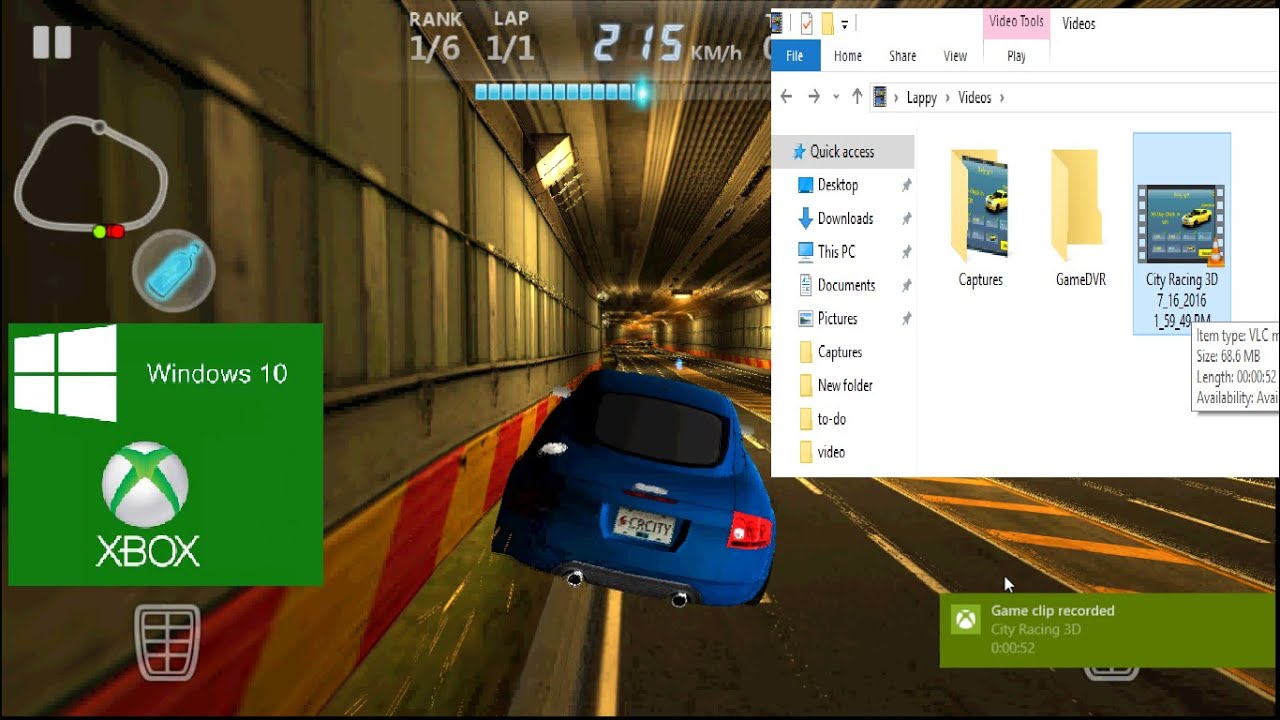Open the File menu in Explorer

(795, 56)
